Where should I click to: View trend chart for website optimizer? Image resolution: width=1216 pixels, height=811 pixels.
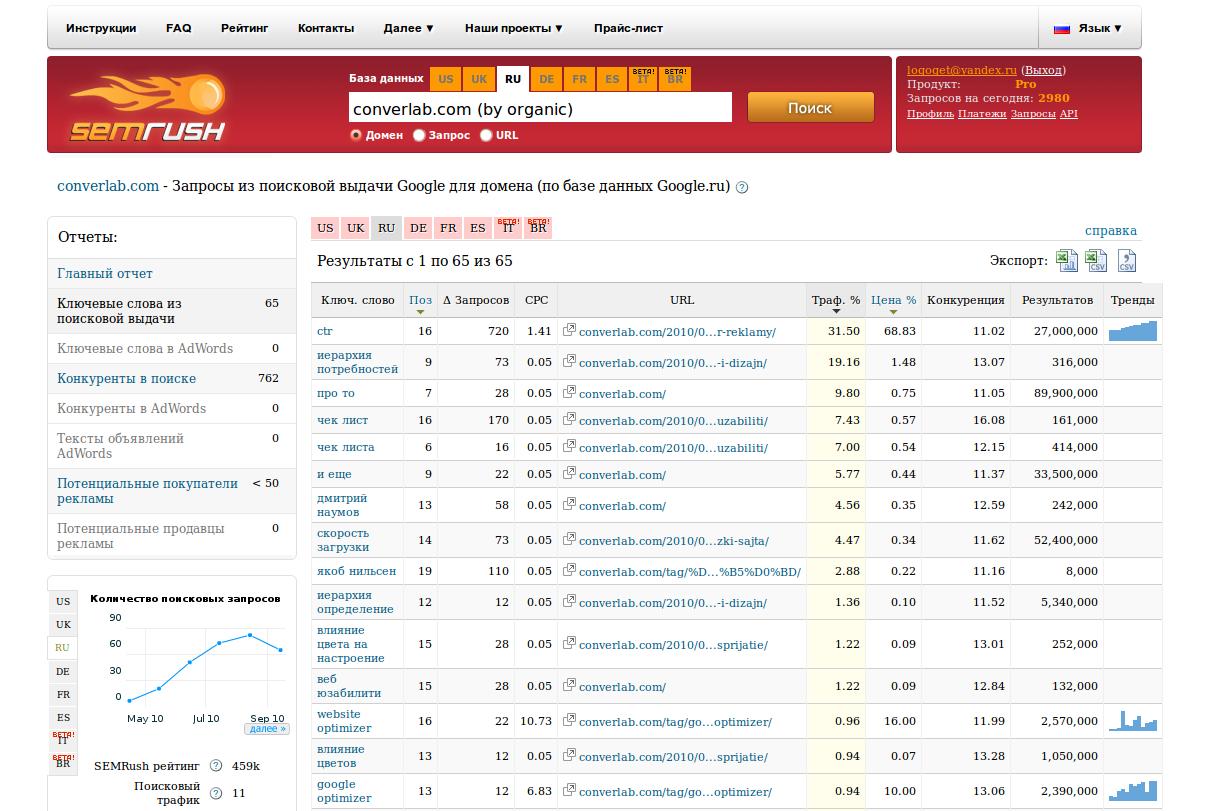[1132, 720]
